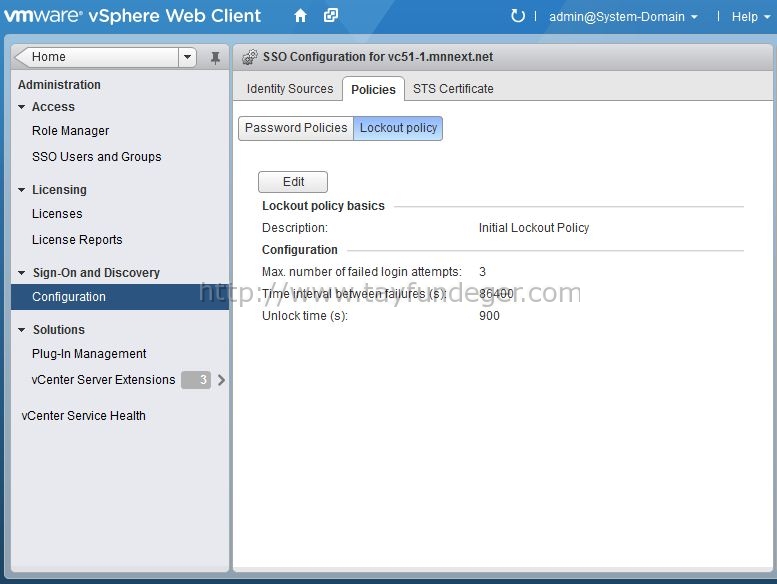Click the refresh icon in header
The height and width of the screenshot is (584, 777).
(518, 16)
